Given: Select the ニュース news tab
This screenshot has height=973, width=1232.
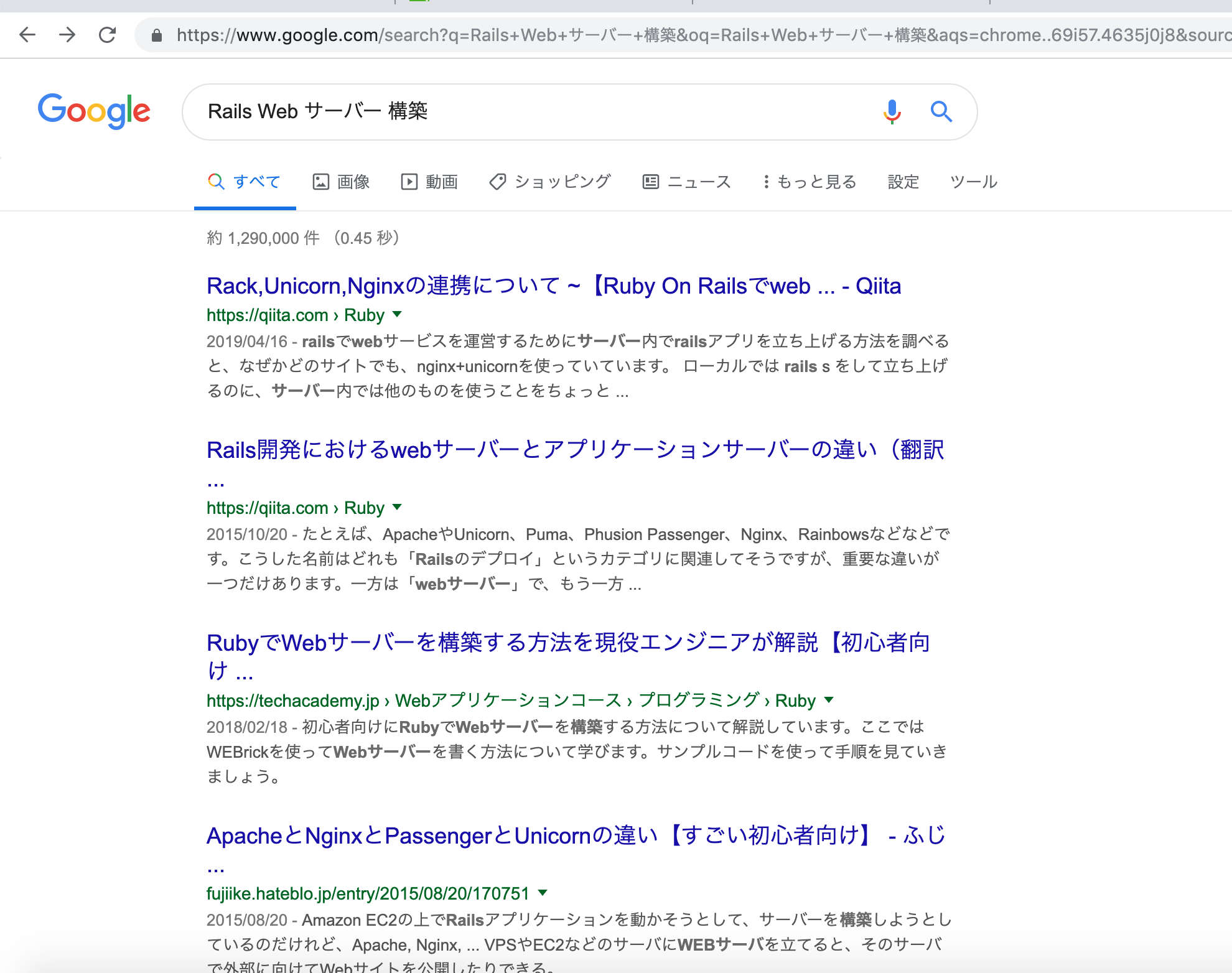Looking at the screenshot, I should pyautogui.click(x=686, y=182).
